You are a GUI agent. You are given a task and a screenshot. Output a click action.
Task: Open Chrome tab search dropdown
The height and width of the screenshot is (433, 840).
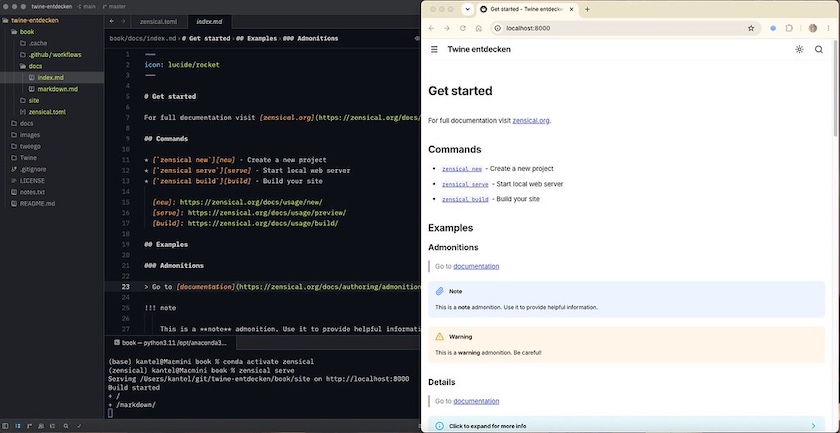[x=467, y=9]
